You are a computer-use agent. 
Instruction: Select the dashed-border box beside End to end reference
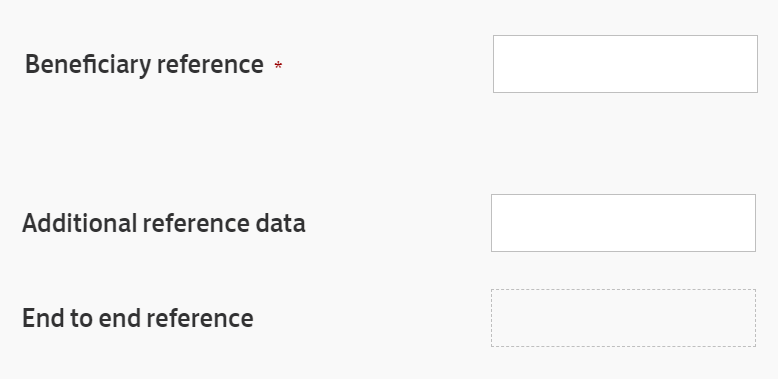[623, 318]
